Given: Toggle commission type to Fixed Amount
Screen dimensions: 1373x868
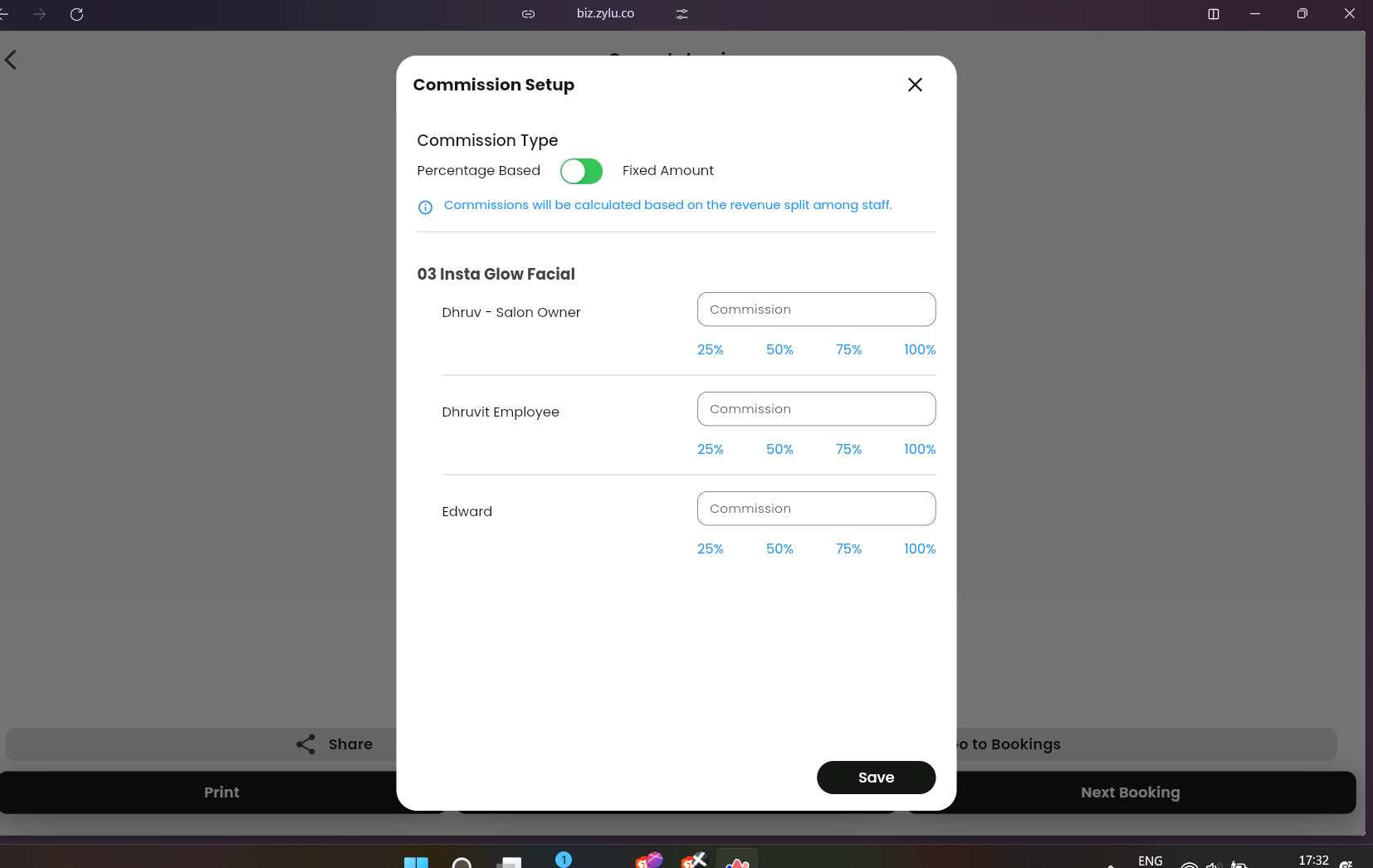Looking at the screenshot, I should (x=581, y=171).
